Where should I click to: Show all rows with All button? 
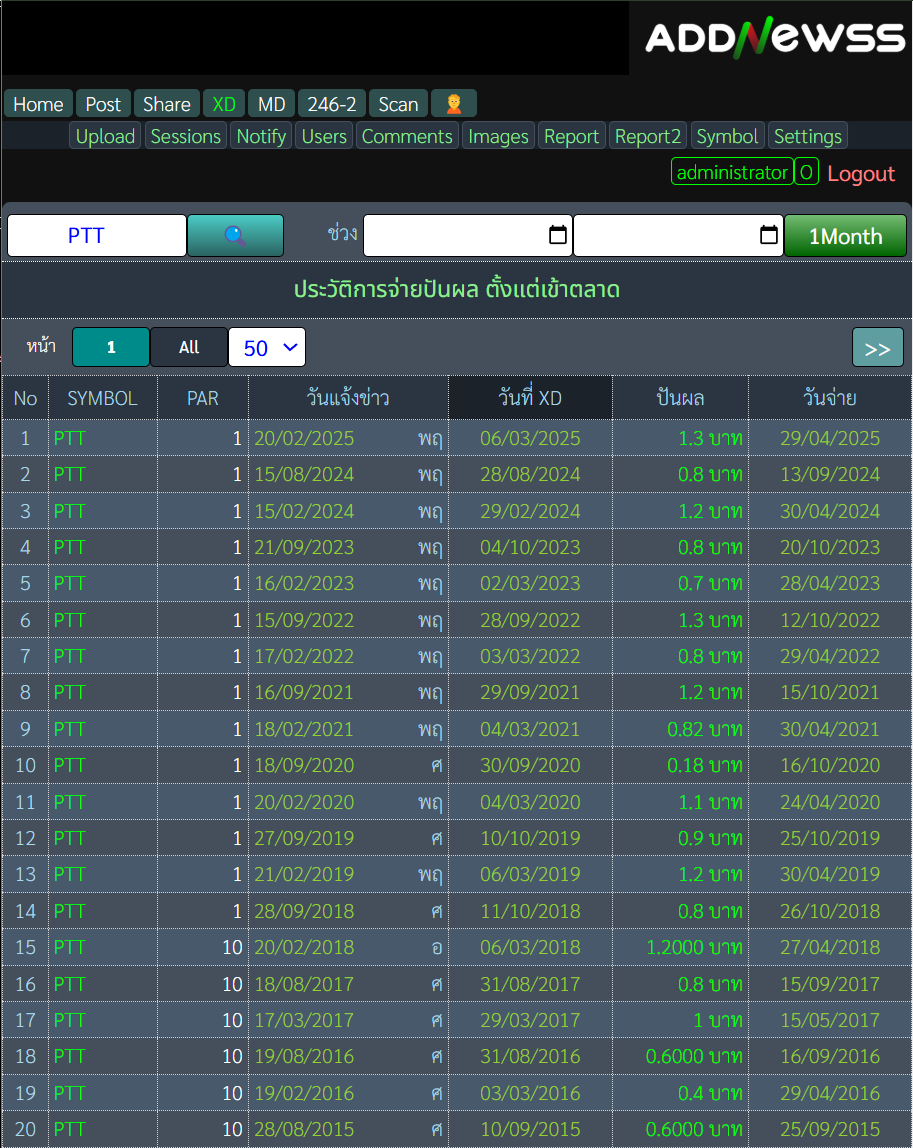pyautogui.click(x=189, y=347)
